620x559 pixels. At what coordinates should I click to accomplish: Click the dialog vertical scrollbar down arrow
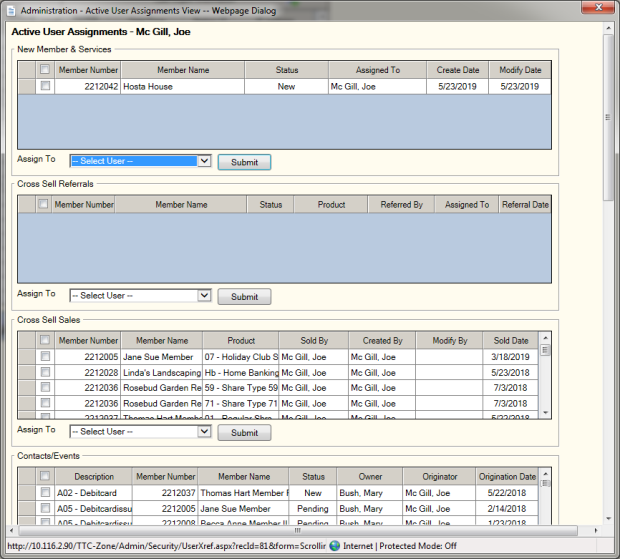[608, 519]
